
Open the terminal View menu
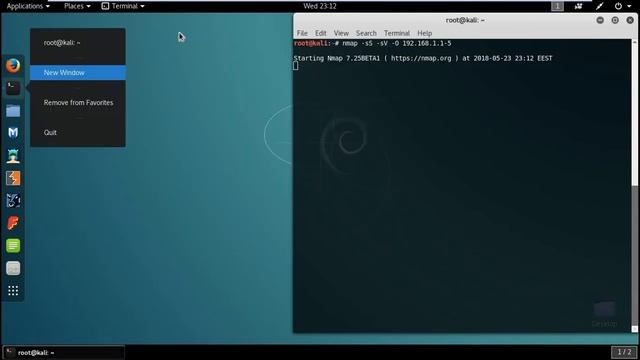[x=341, y=33]
